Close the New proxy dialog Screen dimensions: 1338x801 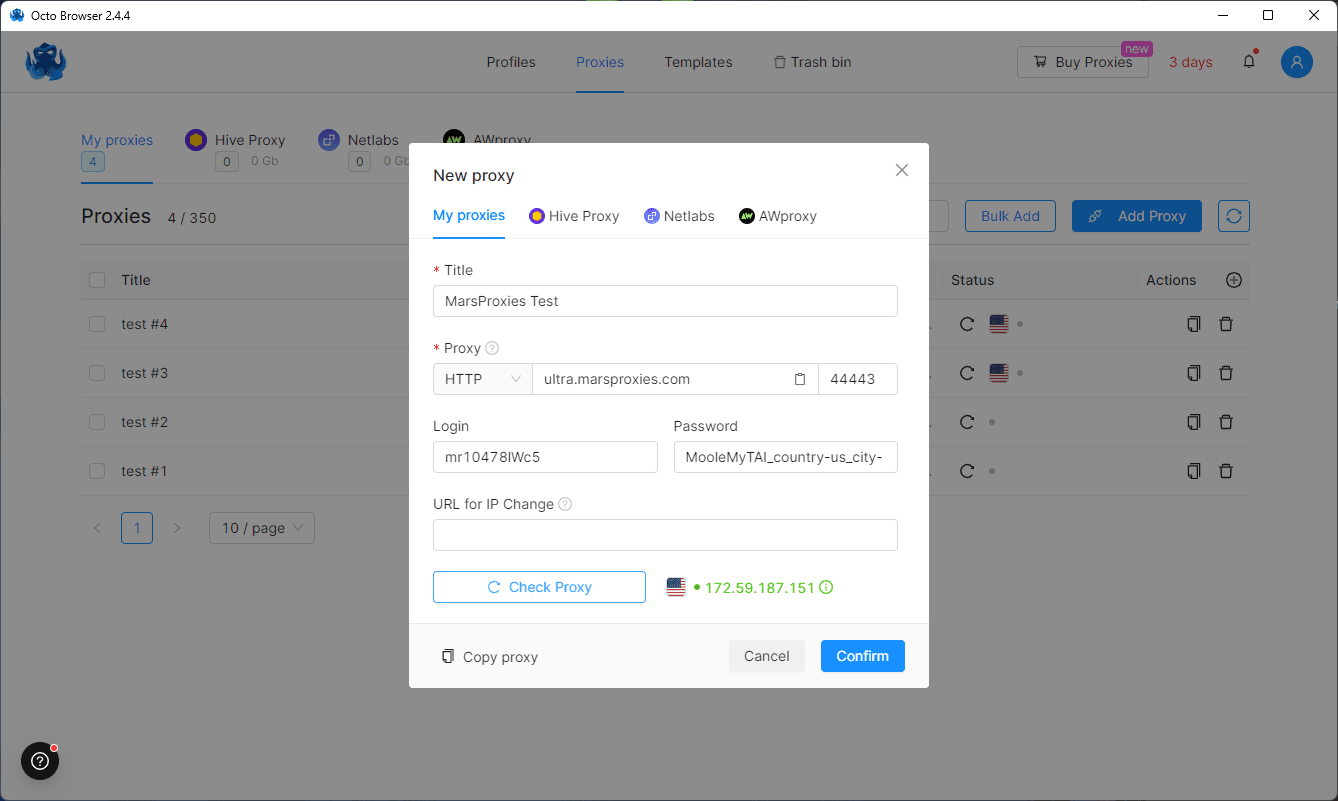coord(902,170)
